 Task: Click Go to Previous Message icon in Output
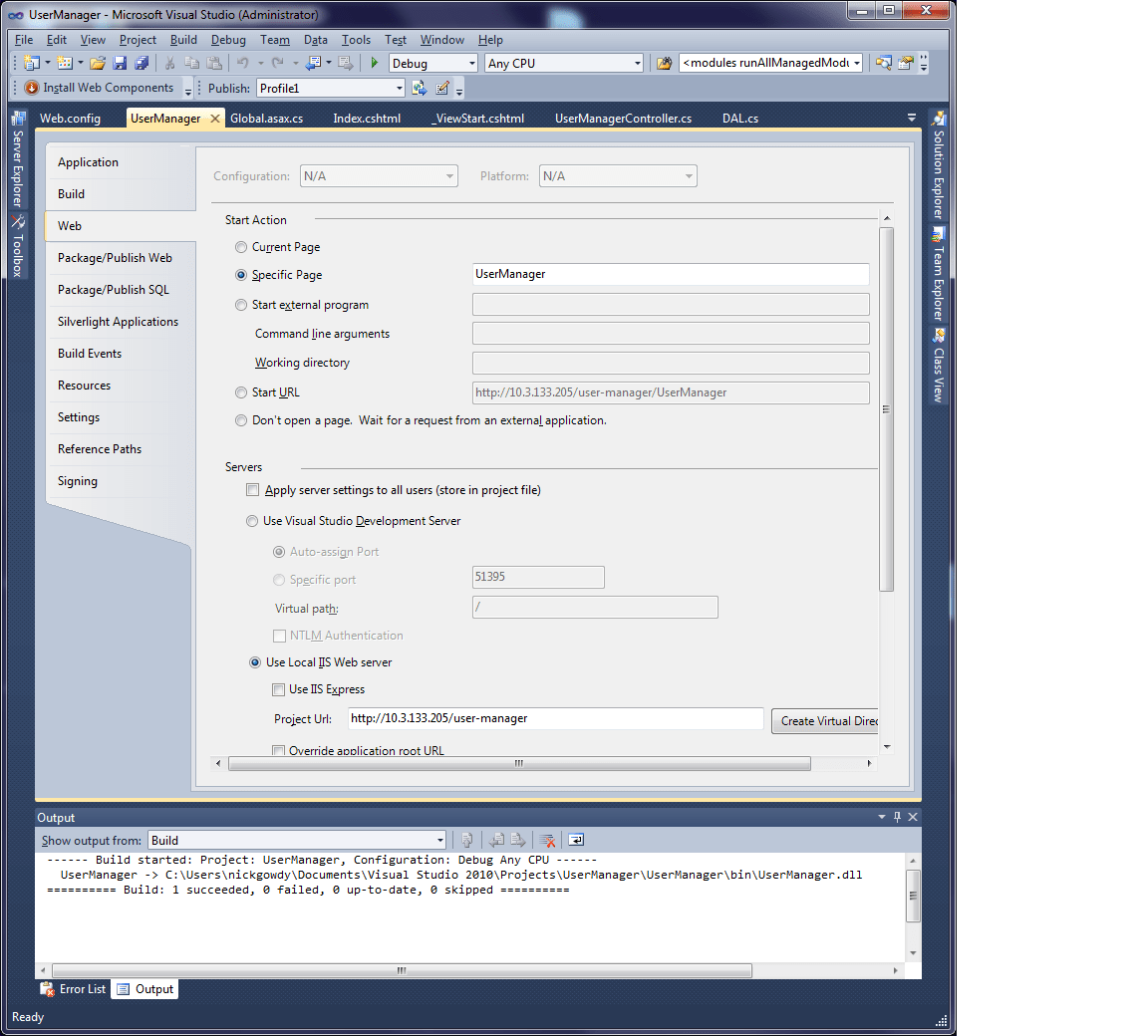coord(497,840)
